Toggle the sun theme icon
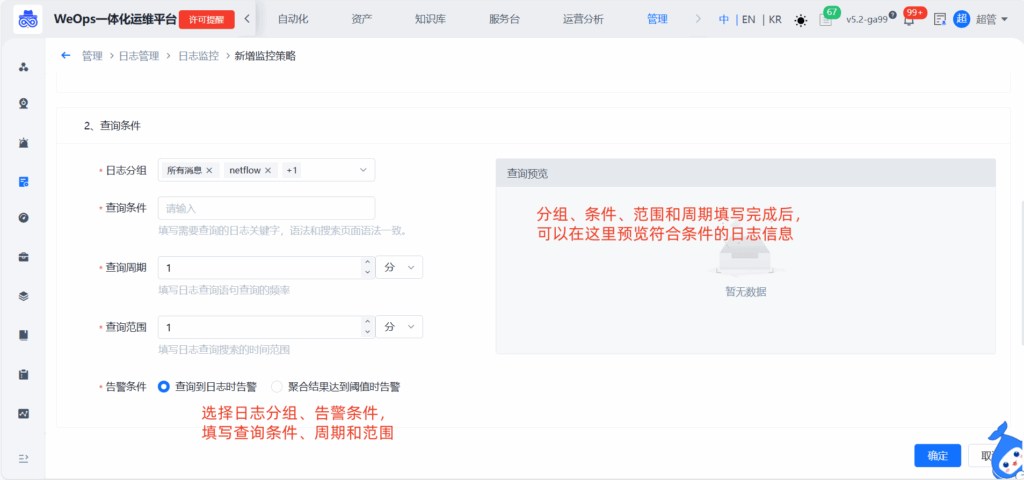Screen dimensions: 1024x480 pos(800,20)
